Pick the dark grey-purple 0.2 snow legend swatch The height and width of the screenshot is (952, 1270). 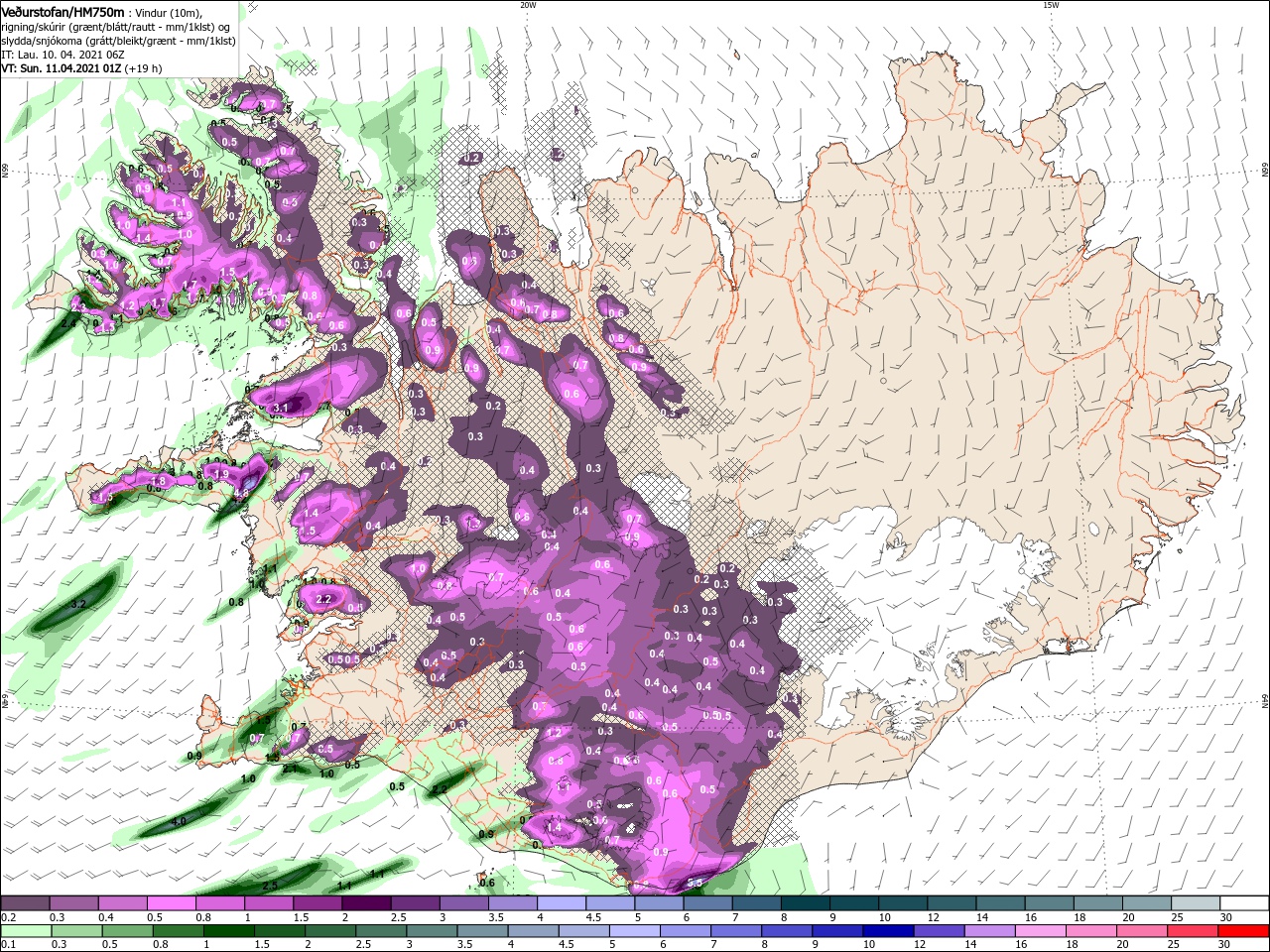pos(25,903)
